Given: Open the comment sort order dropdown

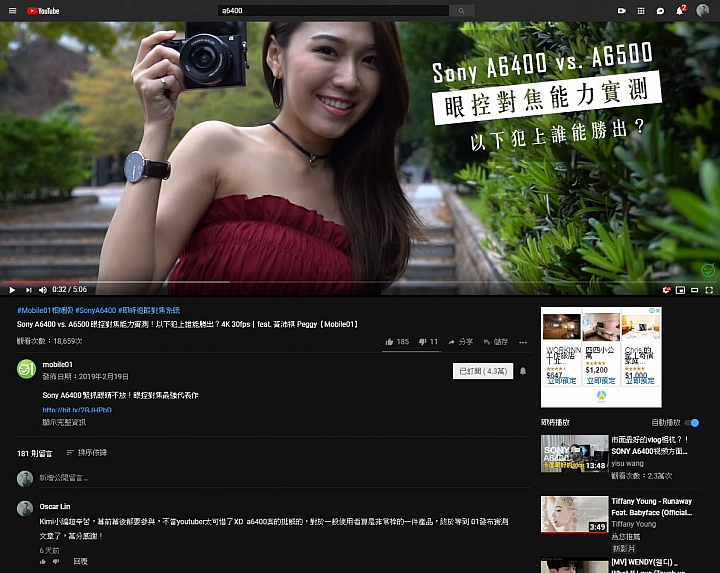Looking at the screenshot, I should pos(87,453).
